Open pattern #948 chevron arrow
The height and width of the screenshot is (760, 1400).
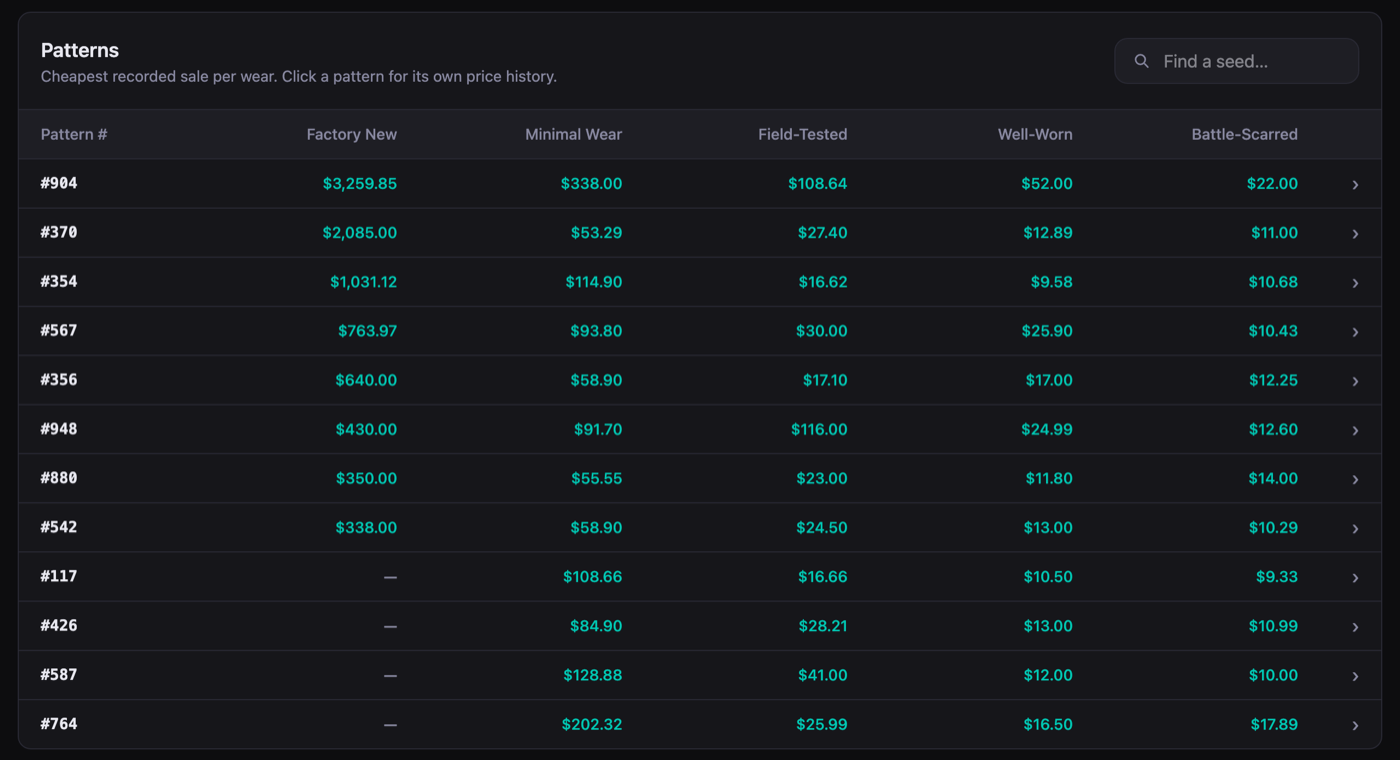coord(1355,430)
